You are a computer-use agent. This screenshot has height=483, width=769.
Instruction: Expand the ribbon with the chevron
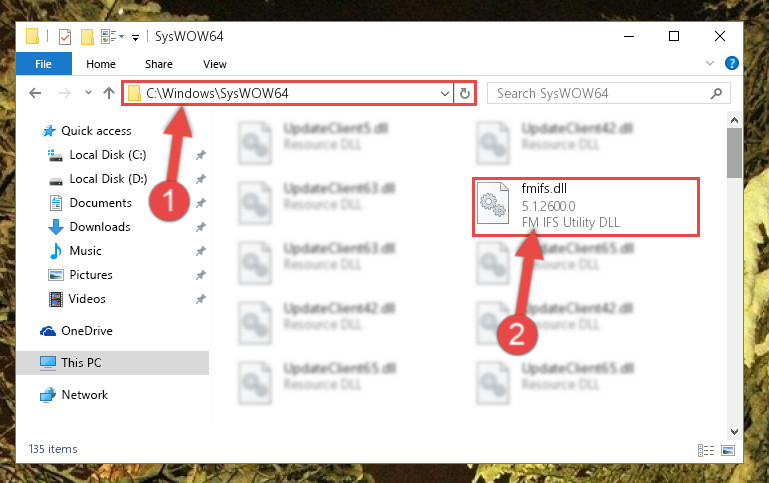click(709, 63)
